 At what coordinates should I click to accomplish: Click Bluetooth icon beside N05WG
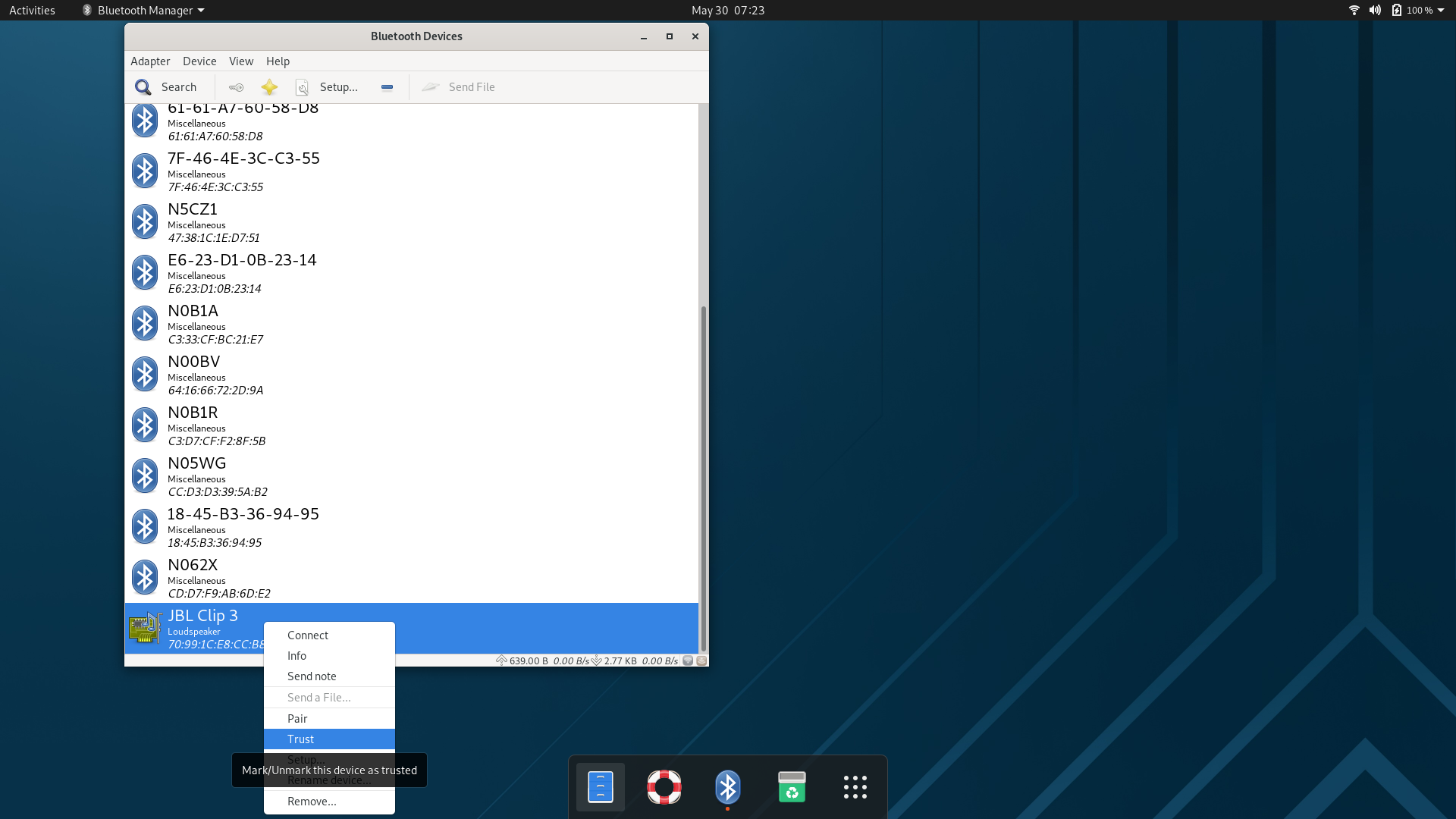coord(144,475)
